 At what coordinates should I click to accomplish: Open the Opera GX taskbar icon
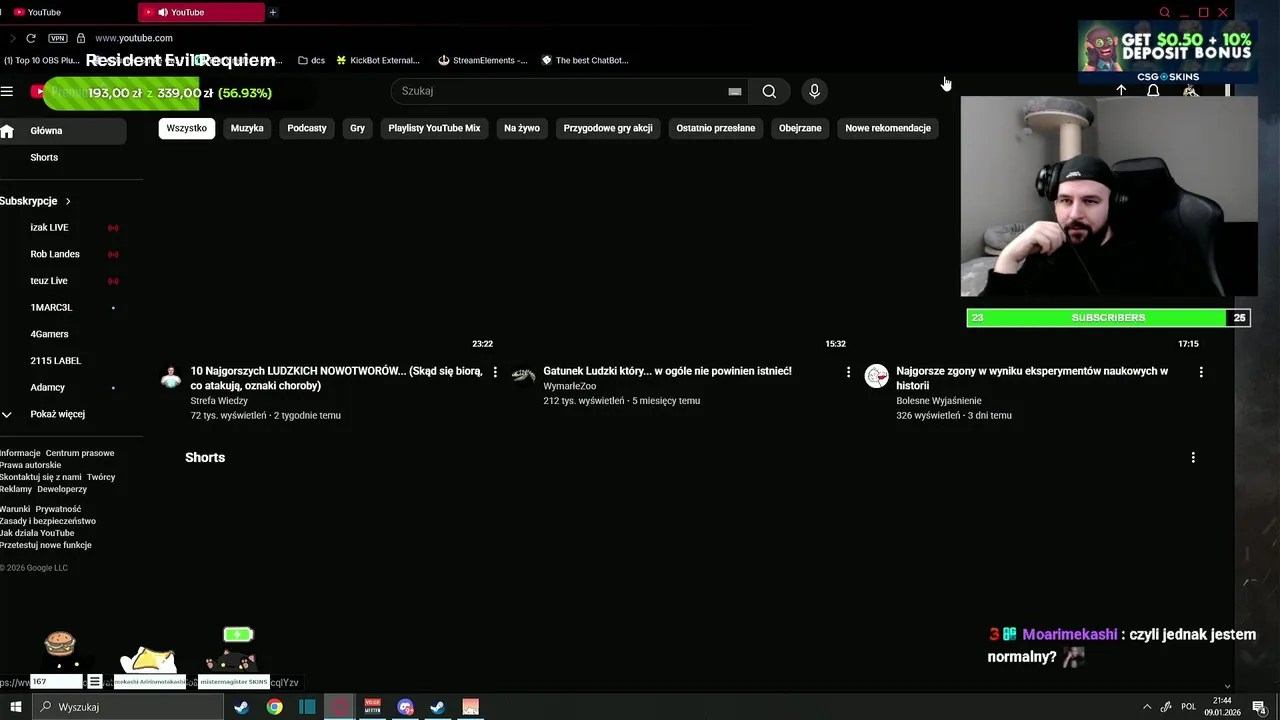[x=340, y=707]
